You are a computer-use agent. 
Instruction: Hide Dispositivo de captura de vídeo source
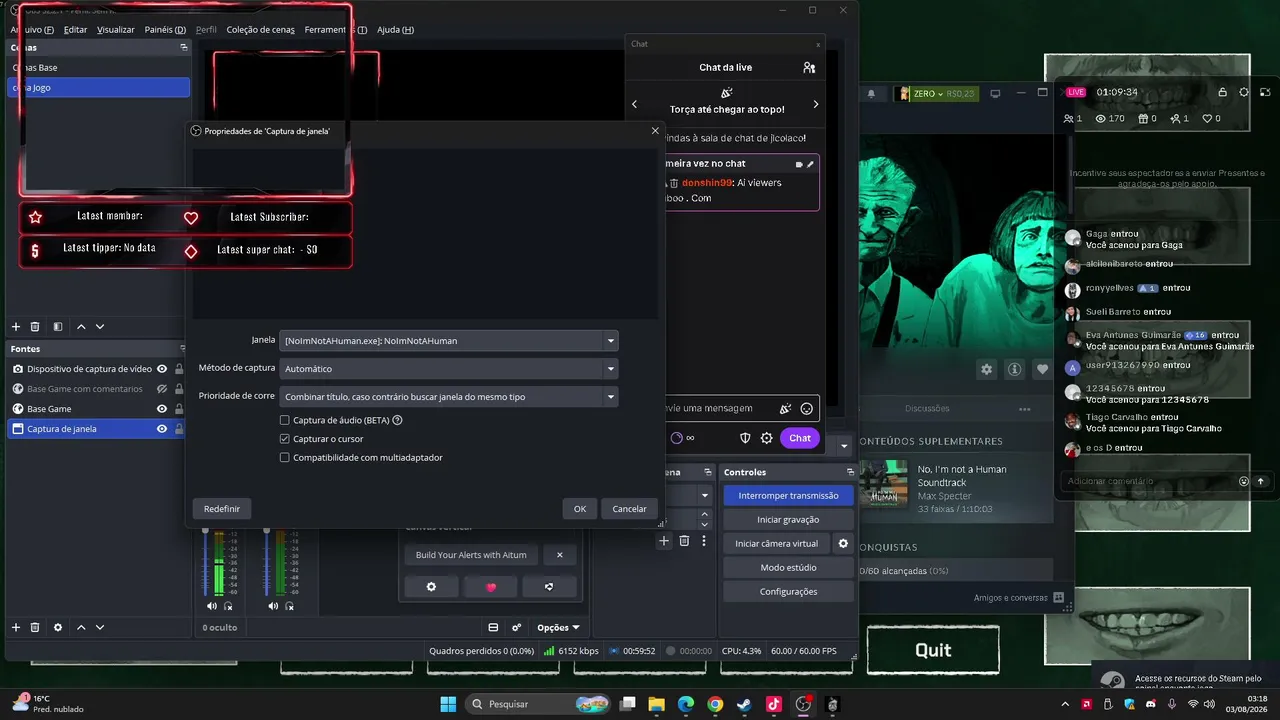(x=162, y=369)
